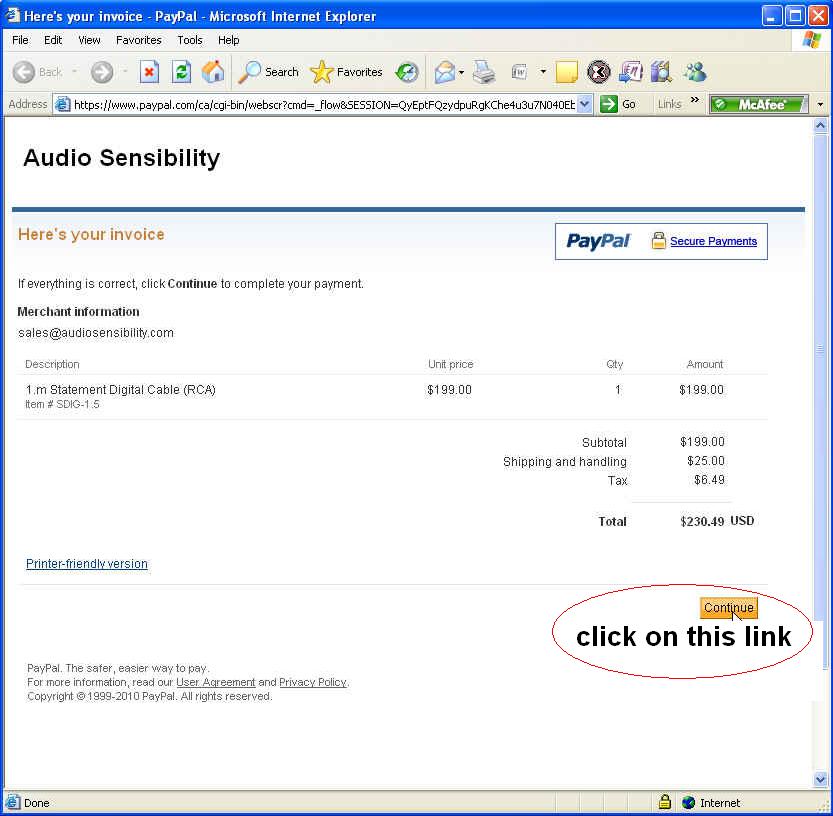This screenshot has height=816, width=833.
Task: Click the Refresh page icon
Action: (x=181, y=72)
